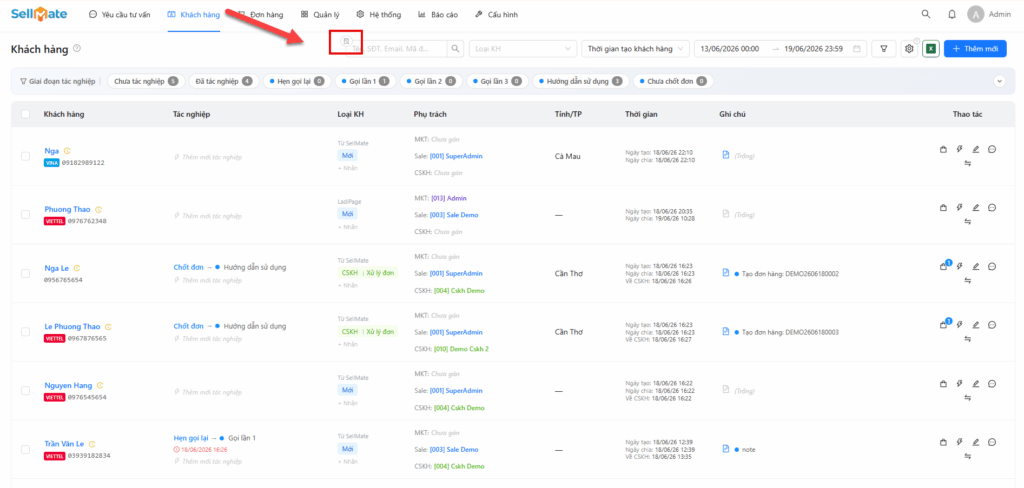Tick the checkbox for Nguyen Hang row
The image size is (1024, 488).
coord(25,391)
